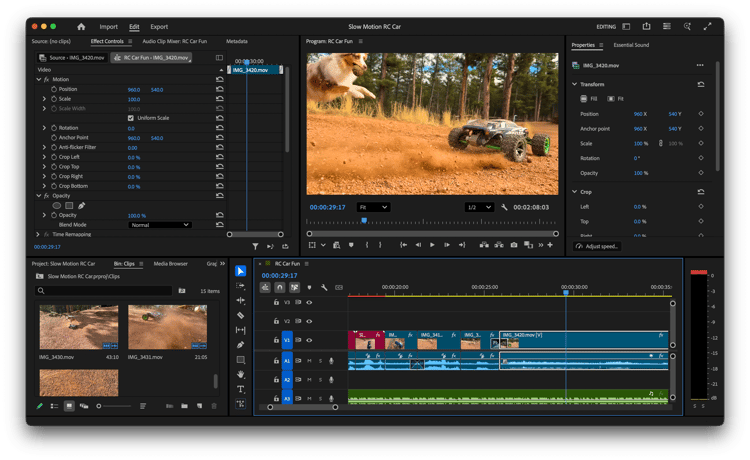Click Mark Out bracket in Program Monitor
The width and height of the screenshot is (750, 460).
(x=380, y=245)
